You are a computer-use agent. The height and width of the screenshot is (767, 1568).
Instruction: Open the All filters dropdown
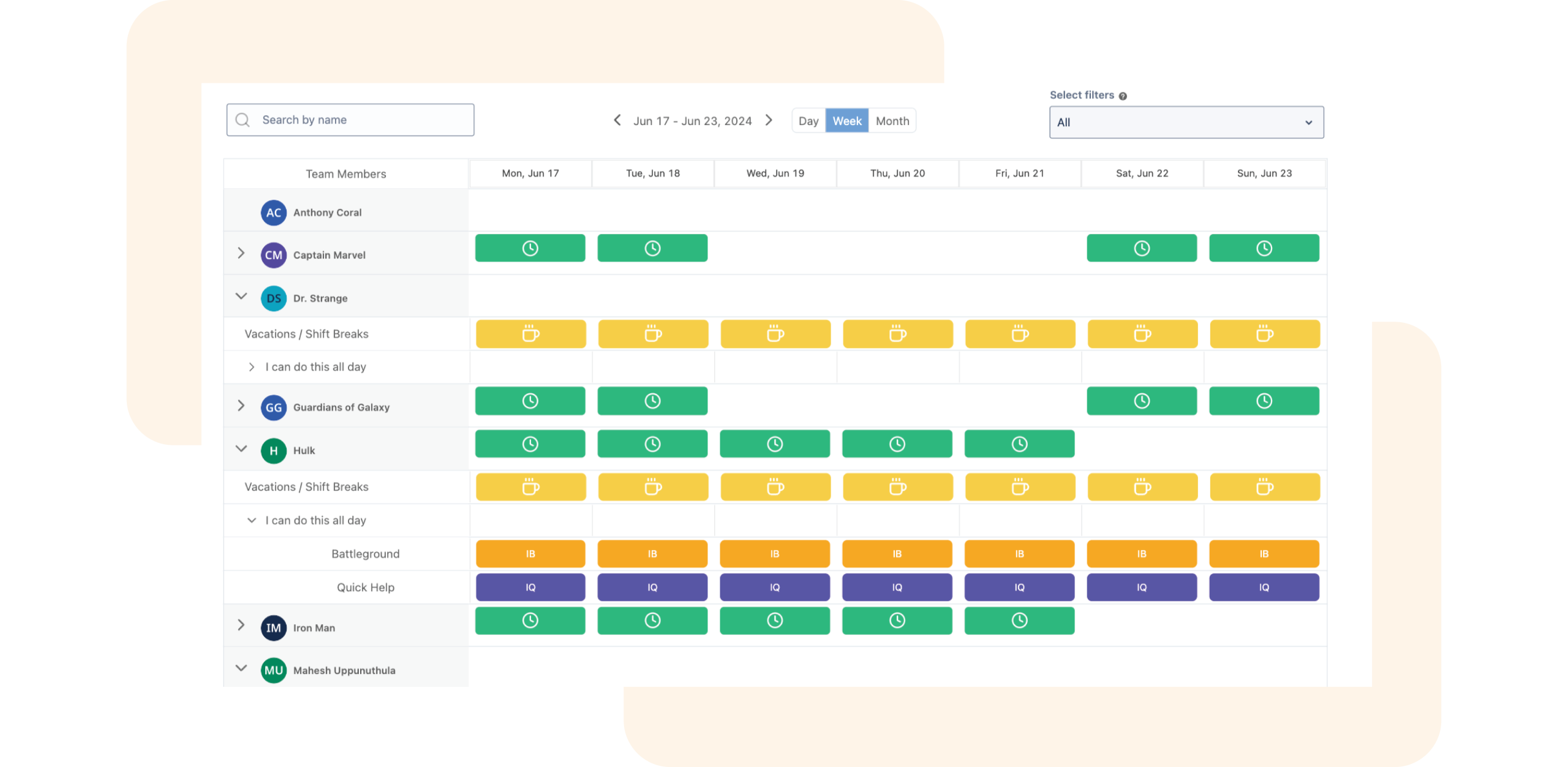coord(1186,123)
